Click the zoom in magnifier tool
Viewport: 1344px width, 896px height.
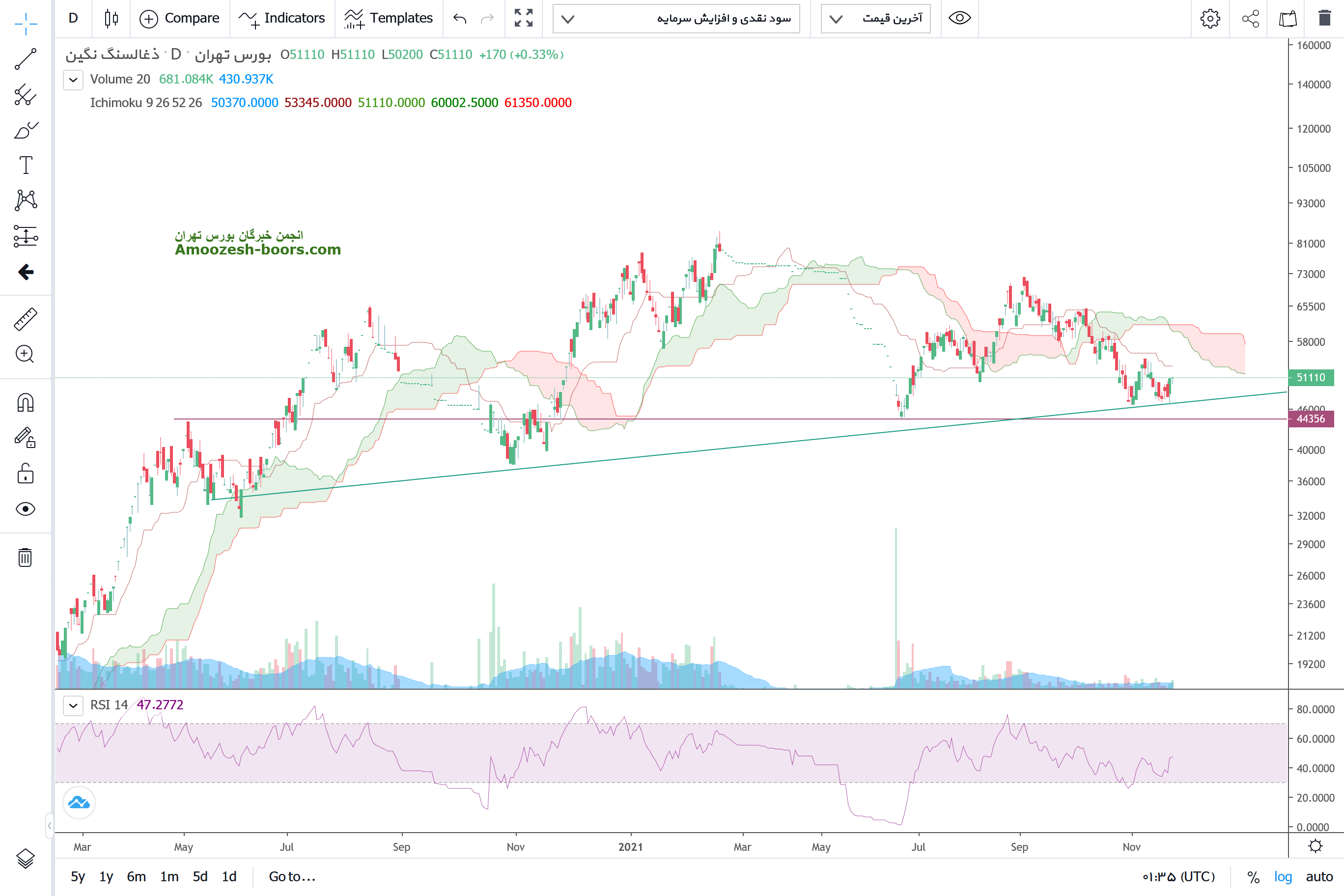pyautogui.click(x=25, y=354)
